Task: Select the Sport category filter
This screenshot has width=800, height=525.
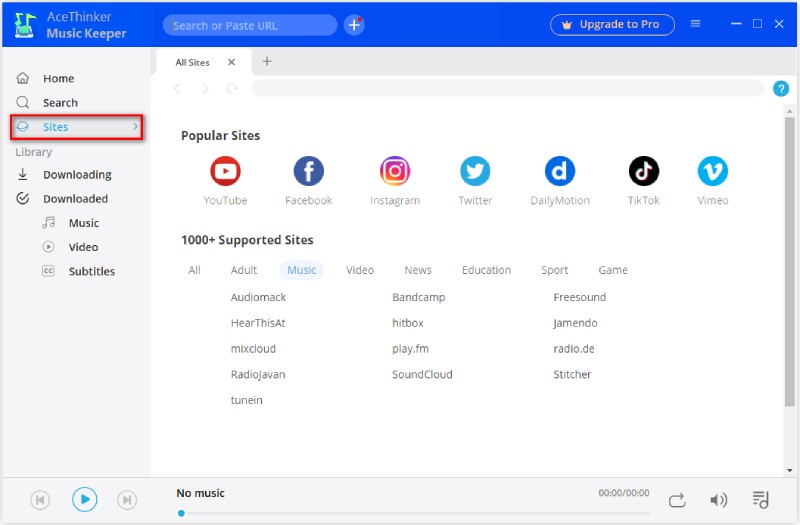Action: click(555, 270)
